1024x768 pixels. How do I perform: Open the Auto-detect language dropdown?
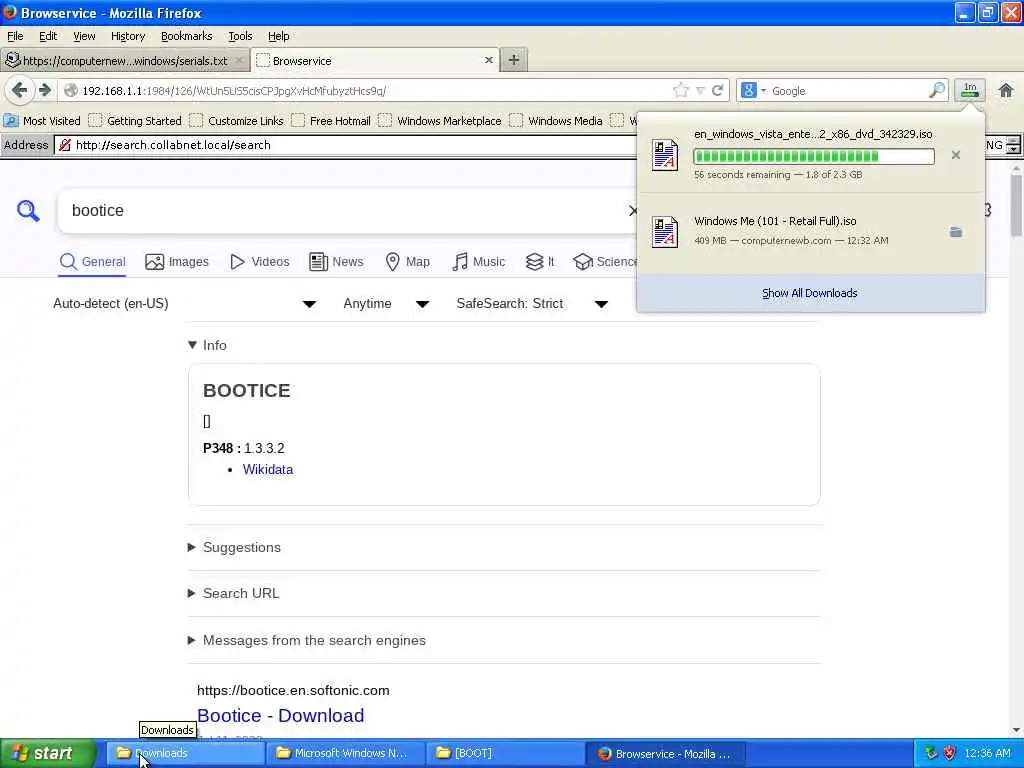click(x=185, y=304)
